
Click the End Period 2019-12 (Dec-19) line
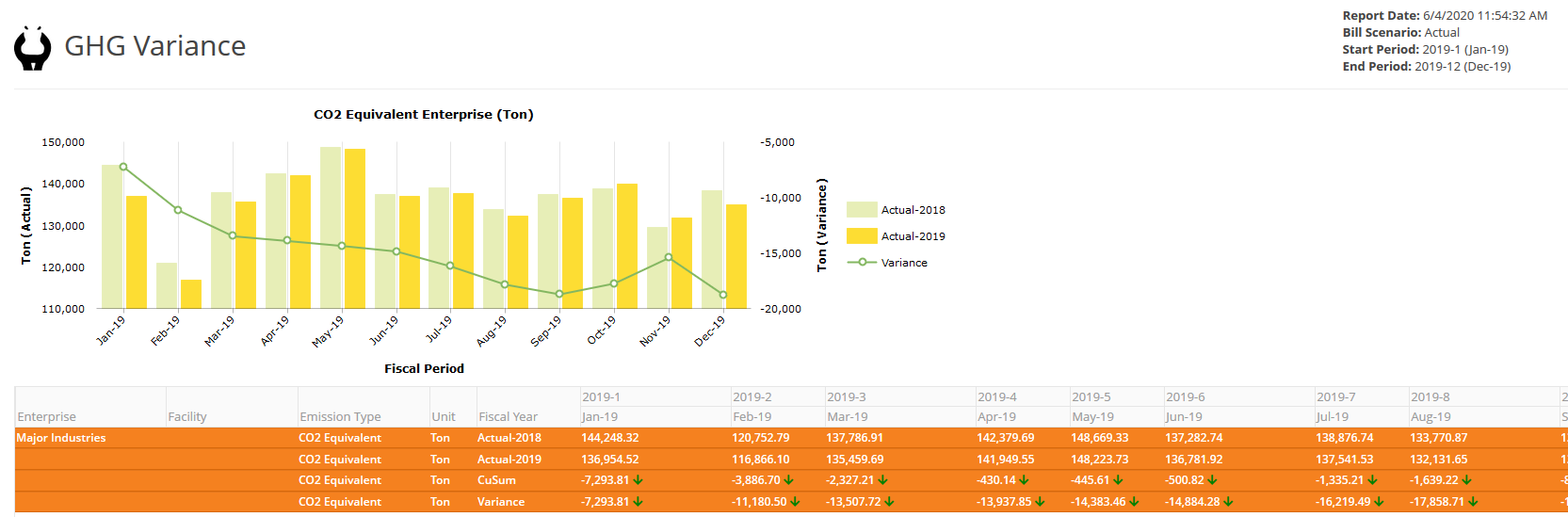[1426, 67]
